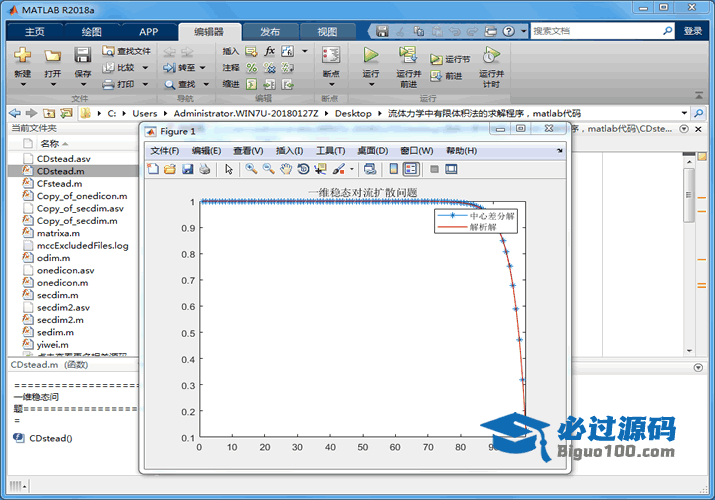This screenshot has width=715, height=500.
Task: Select the Zoom In tool in Figure 1
Action: pos(251,169)
